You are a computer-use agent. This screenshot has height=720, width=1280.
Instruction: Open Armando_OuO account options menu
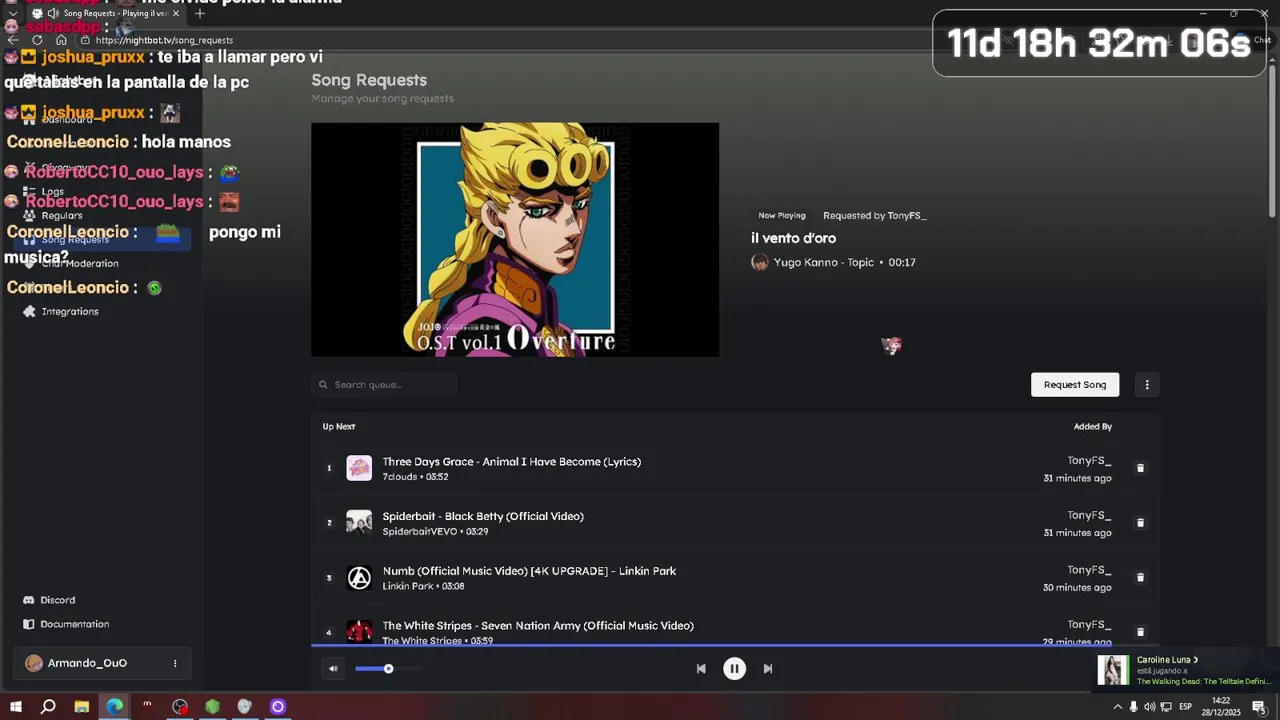[175, 663]
